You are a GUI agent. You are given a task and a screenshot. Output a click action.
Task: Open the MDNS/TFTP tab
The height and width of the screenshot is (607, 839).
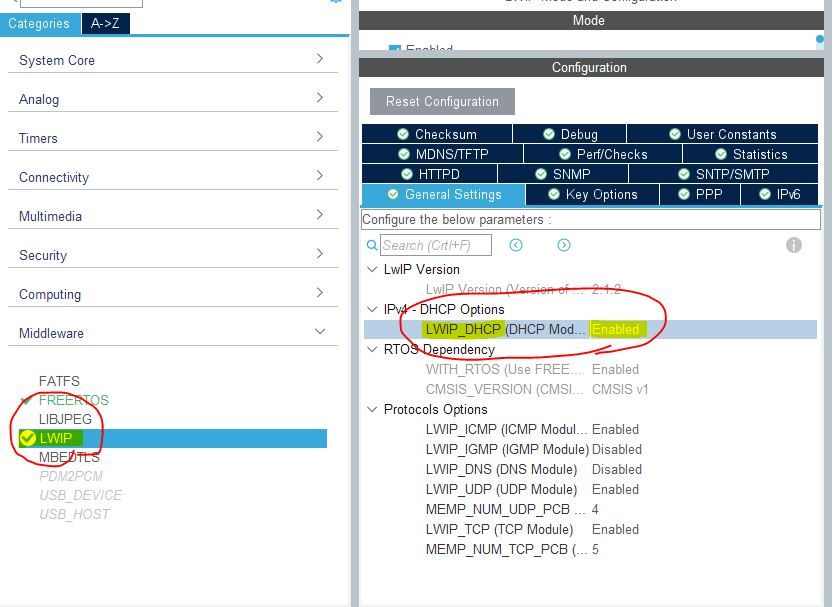(442, 154)
